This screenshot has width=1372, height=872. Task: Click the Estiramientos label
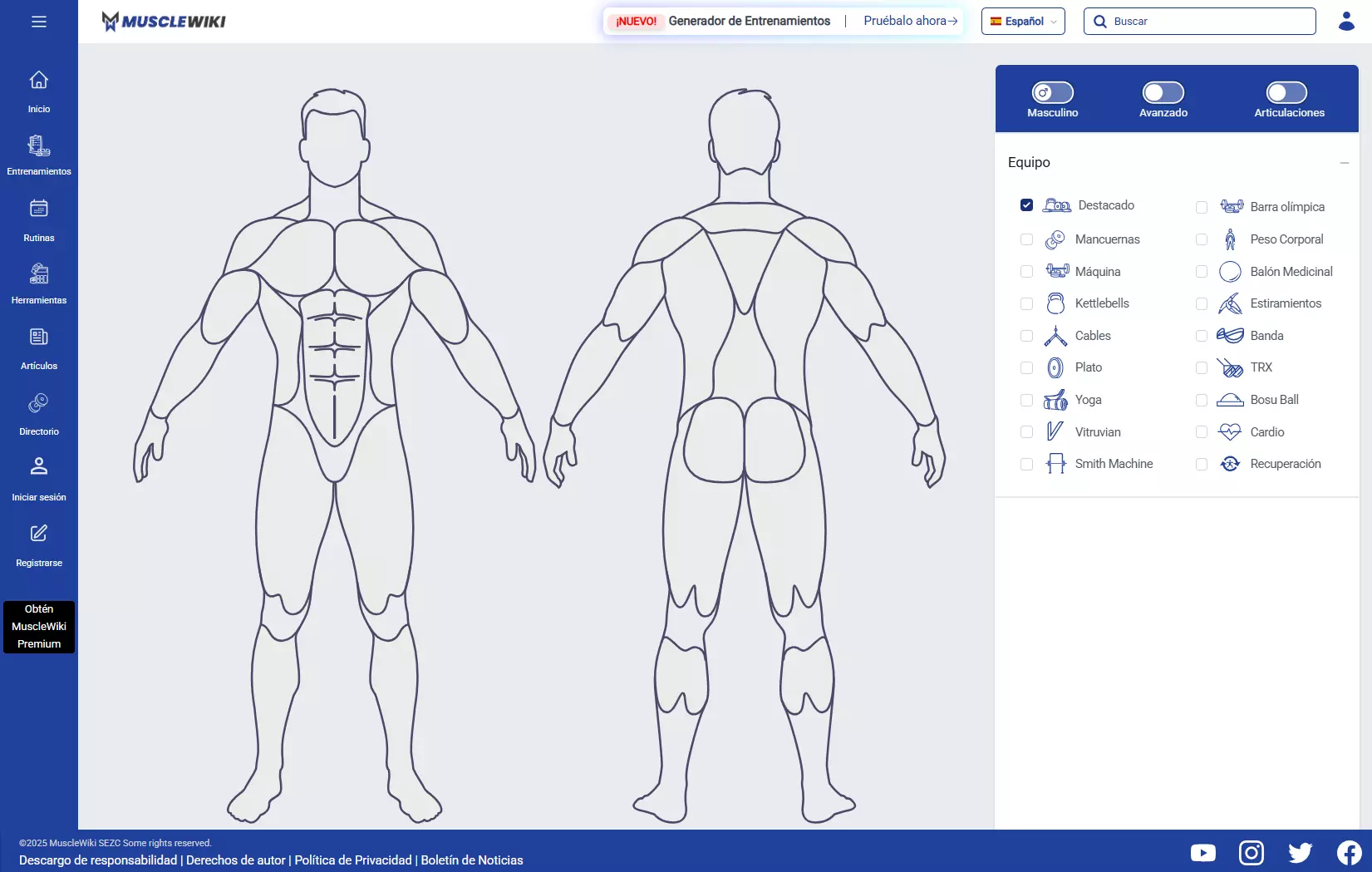tap(1286, 303)
